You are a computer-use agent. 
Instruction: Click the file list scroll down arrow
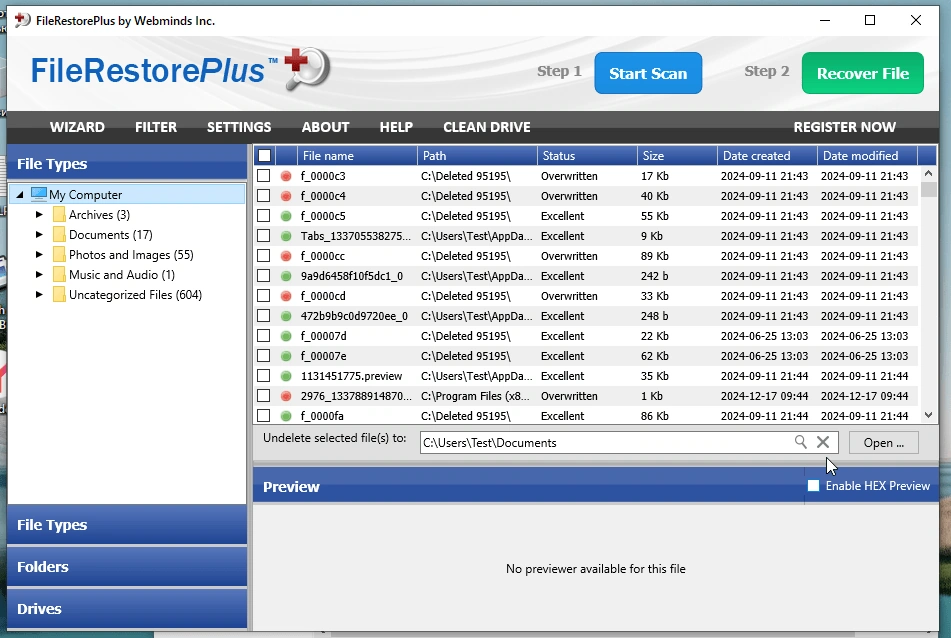[929, 415]
